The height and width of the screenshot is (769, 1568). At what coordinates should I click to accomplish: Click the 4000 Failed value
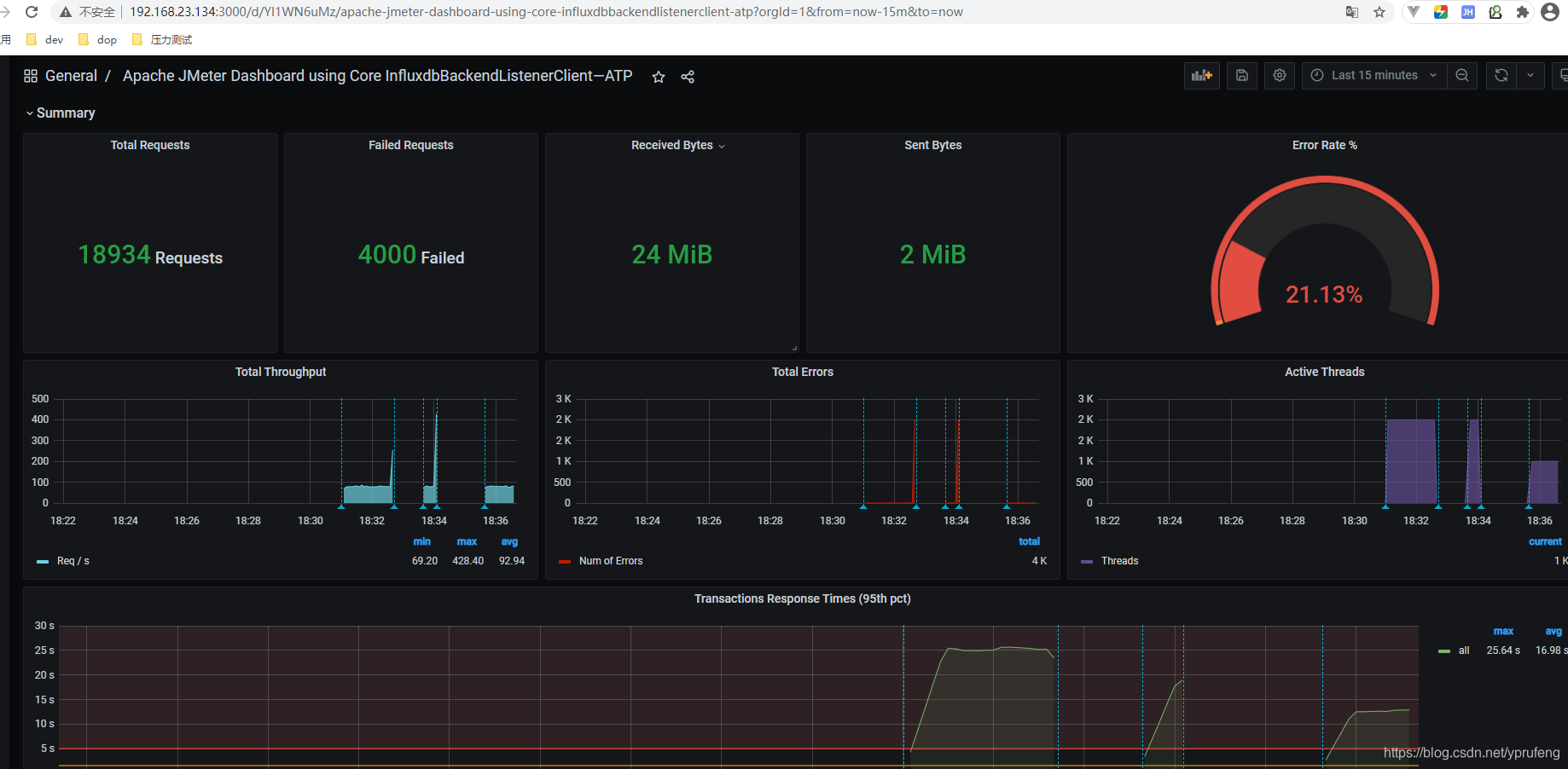(411, 255)
